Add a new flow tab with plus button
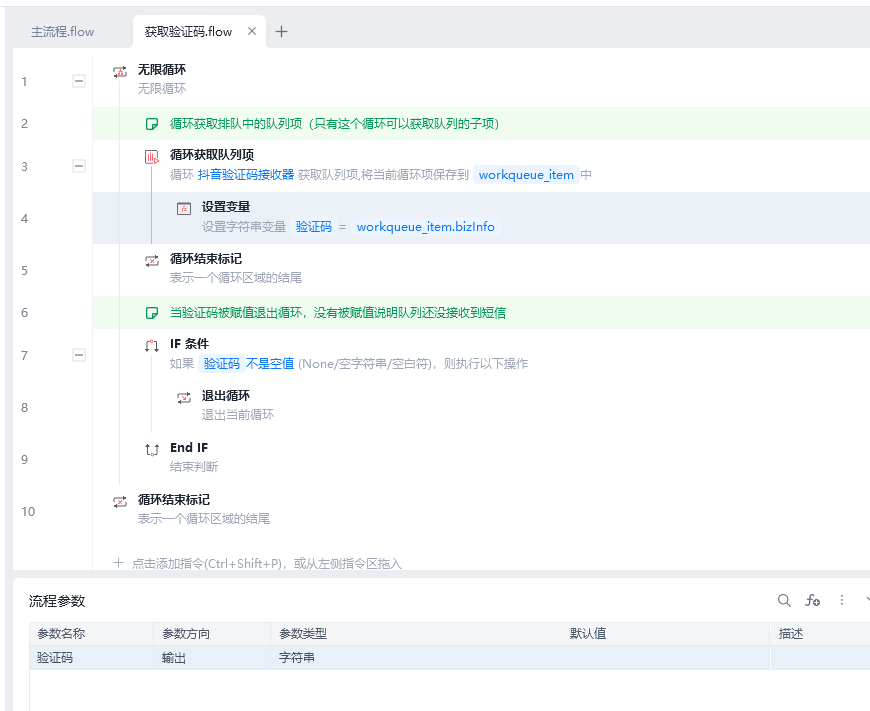The height and width of the screenshot is (711, 870). pos(281,32)
